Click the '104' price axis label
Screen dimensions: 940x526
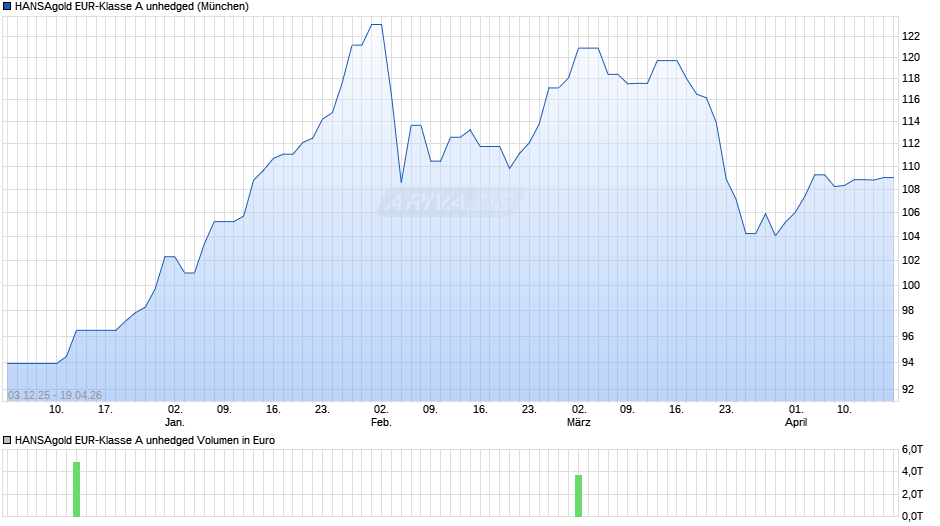tap(911, 236)
